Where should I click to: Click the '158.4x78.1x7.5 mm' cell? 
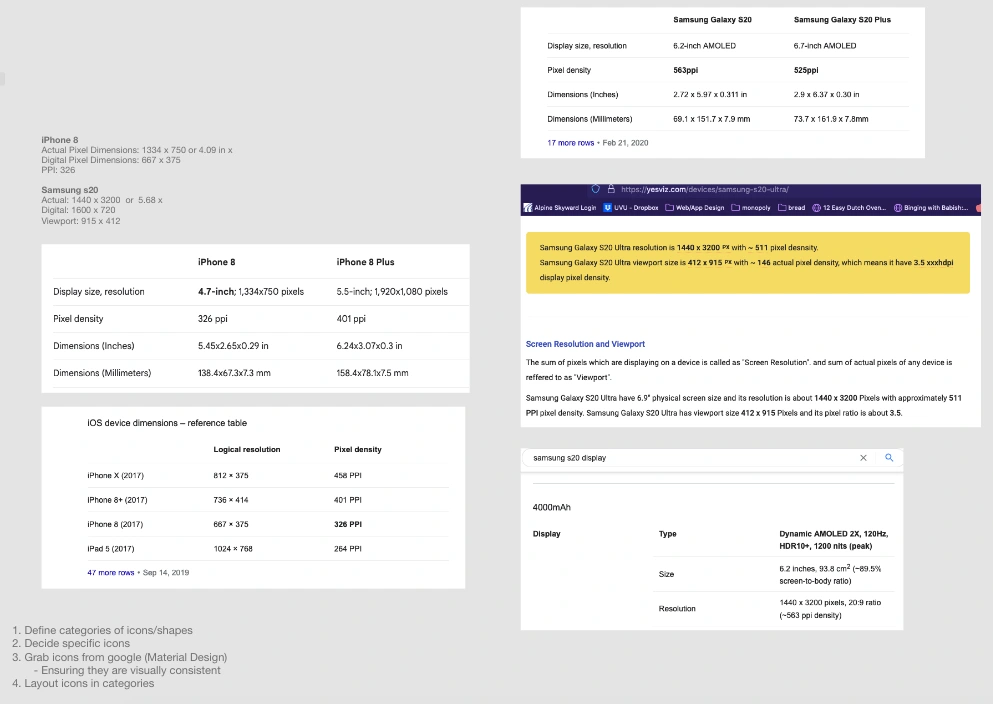point(372,373)
